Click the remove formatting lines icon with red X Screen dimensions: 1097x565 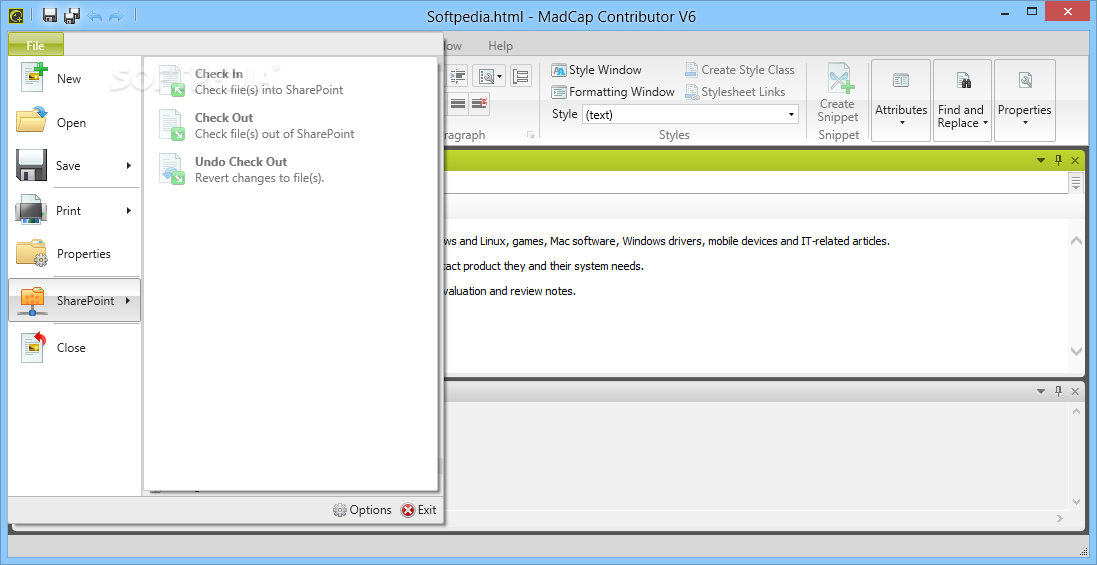[x=479, y=103]
